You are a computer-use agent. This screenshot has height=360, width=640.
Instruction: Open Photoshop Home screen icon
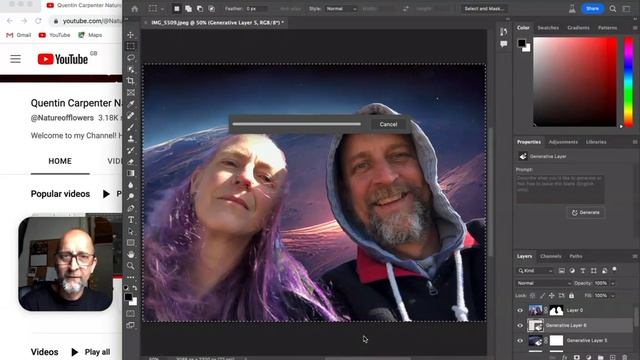tap(135, 9)
